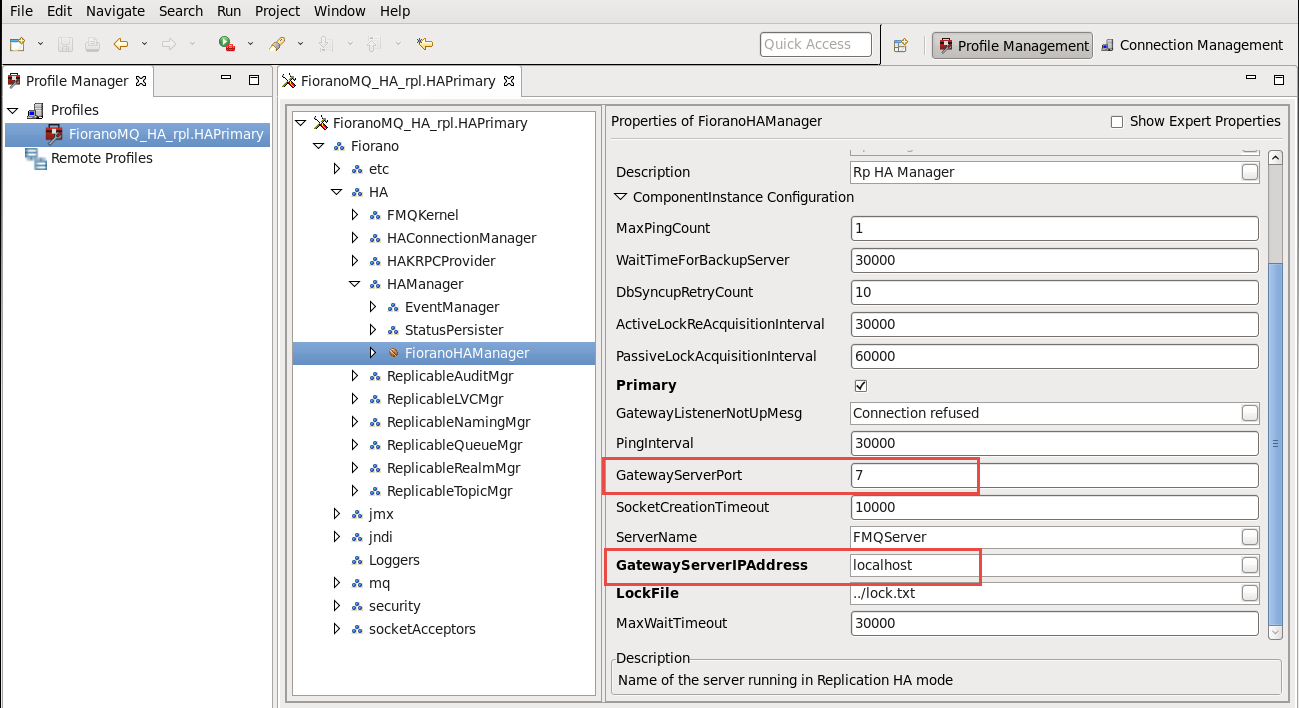Click the Forward navigation arrow icon

coord(169,44)
